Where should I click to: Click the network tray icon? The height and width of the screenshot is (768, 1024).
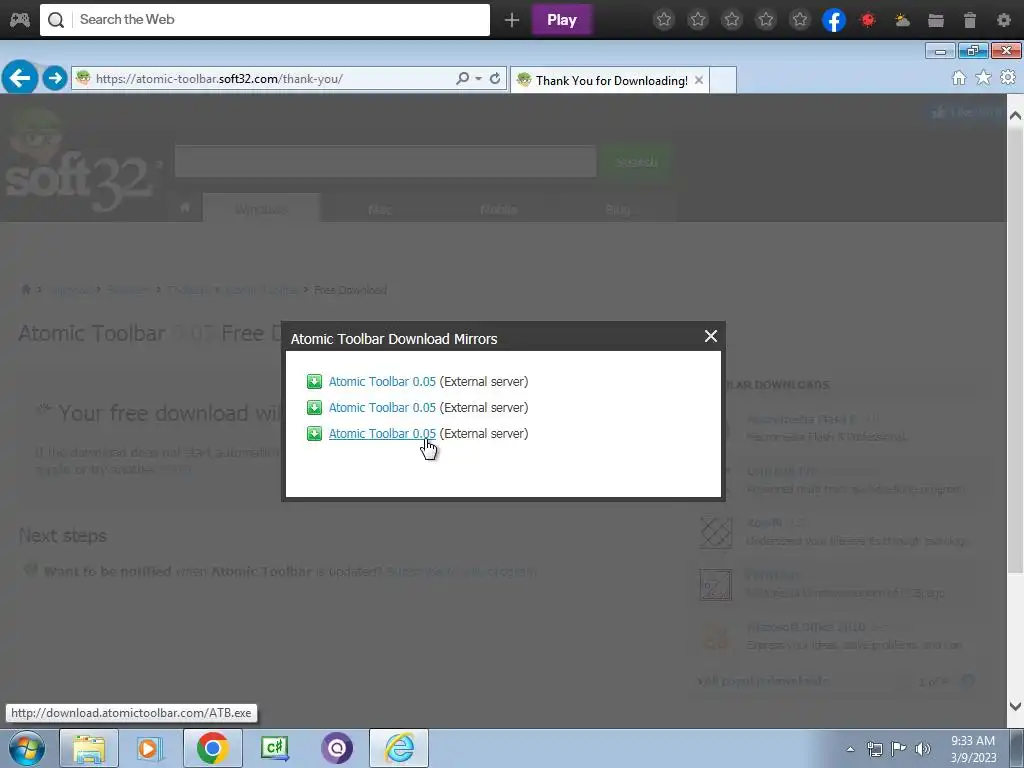[874, 749]
